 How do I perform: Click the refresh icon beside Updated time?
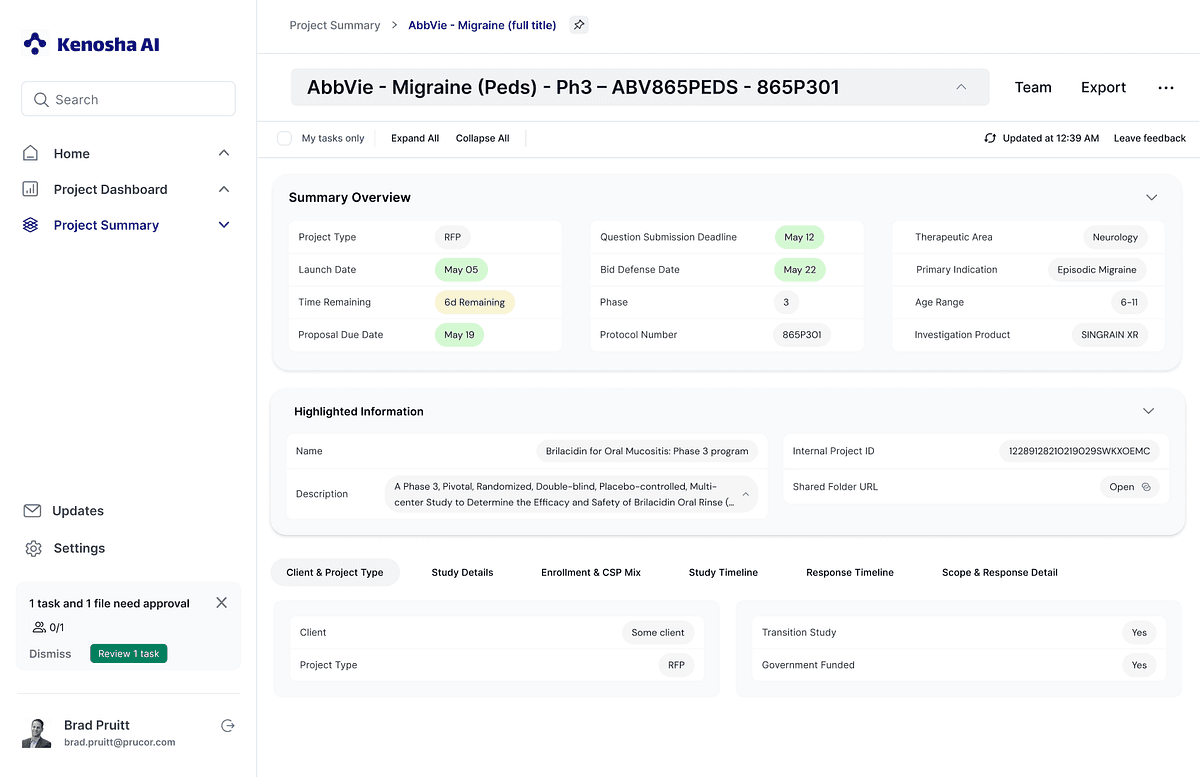click(x=990, y=138)
